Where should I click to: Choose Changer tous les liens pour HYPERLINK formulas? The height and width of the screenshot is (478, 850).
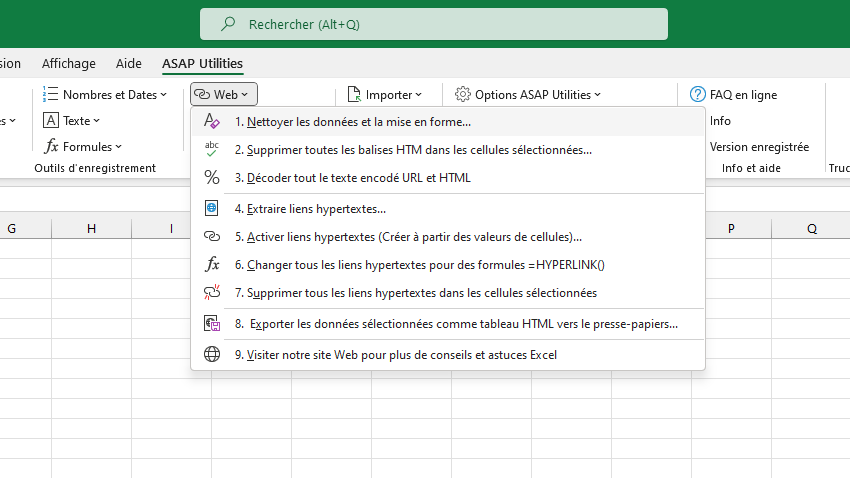click(448, 265)
